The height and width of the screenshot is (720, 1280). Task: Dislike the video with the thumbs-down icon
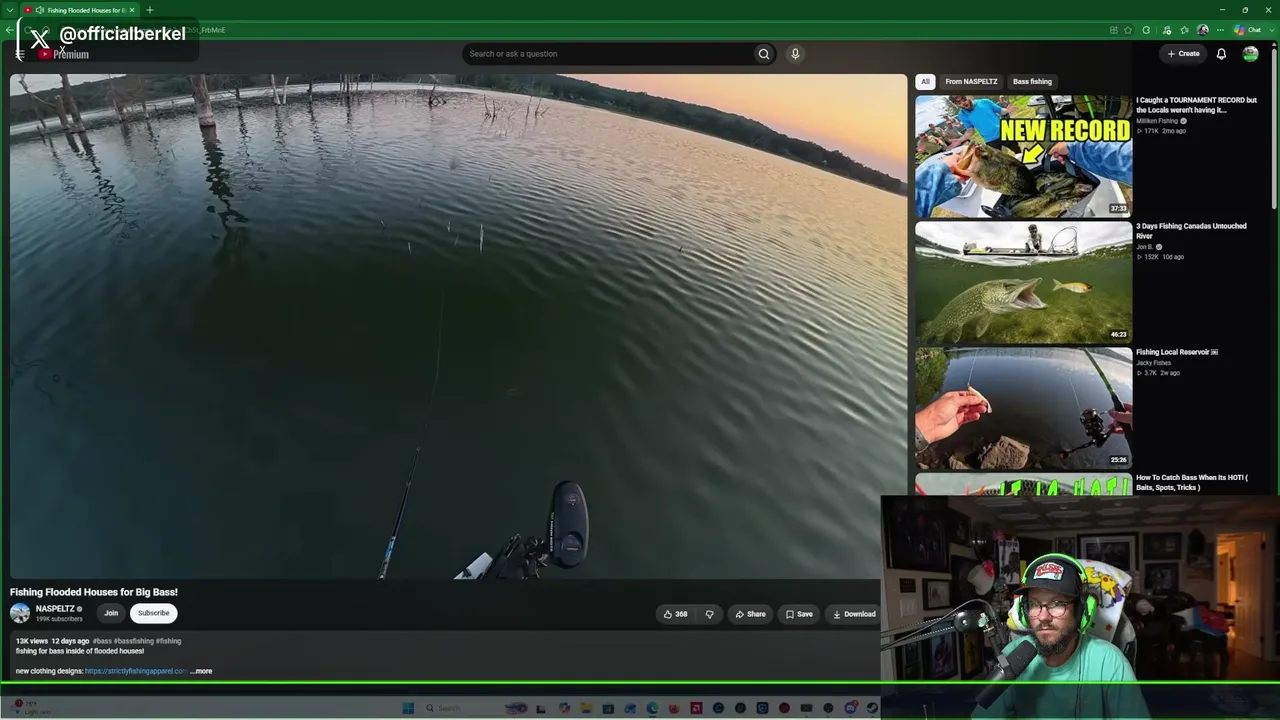[709, 614]
